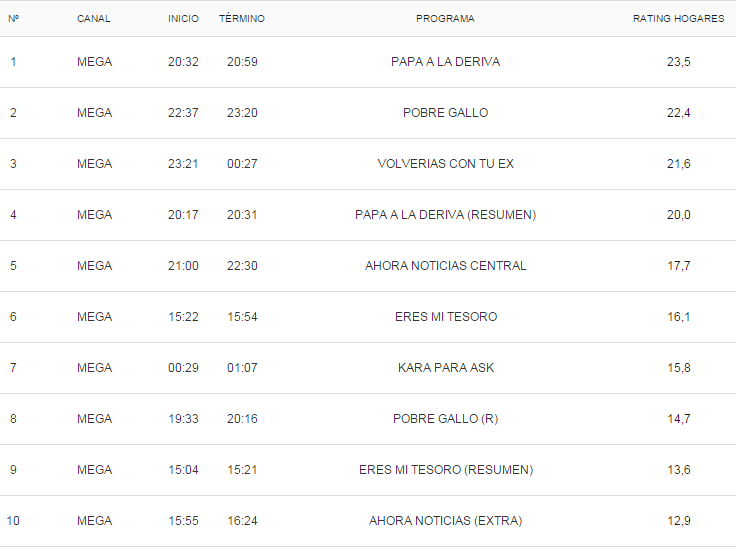This screenshot has width=736, height=547.
Task: Select the POBRE GALLO program in row 2
Action: coord(445,113)
